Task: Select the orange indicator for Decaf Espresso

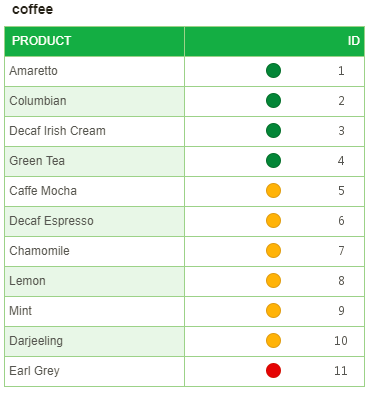Action: pyautogui.click(x=273, y=221)
